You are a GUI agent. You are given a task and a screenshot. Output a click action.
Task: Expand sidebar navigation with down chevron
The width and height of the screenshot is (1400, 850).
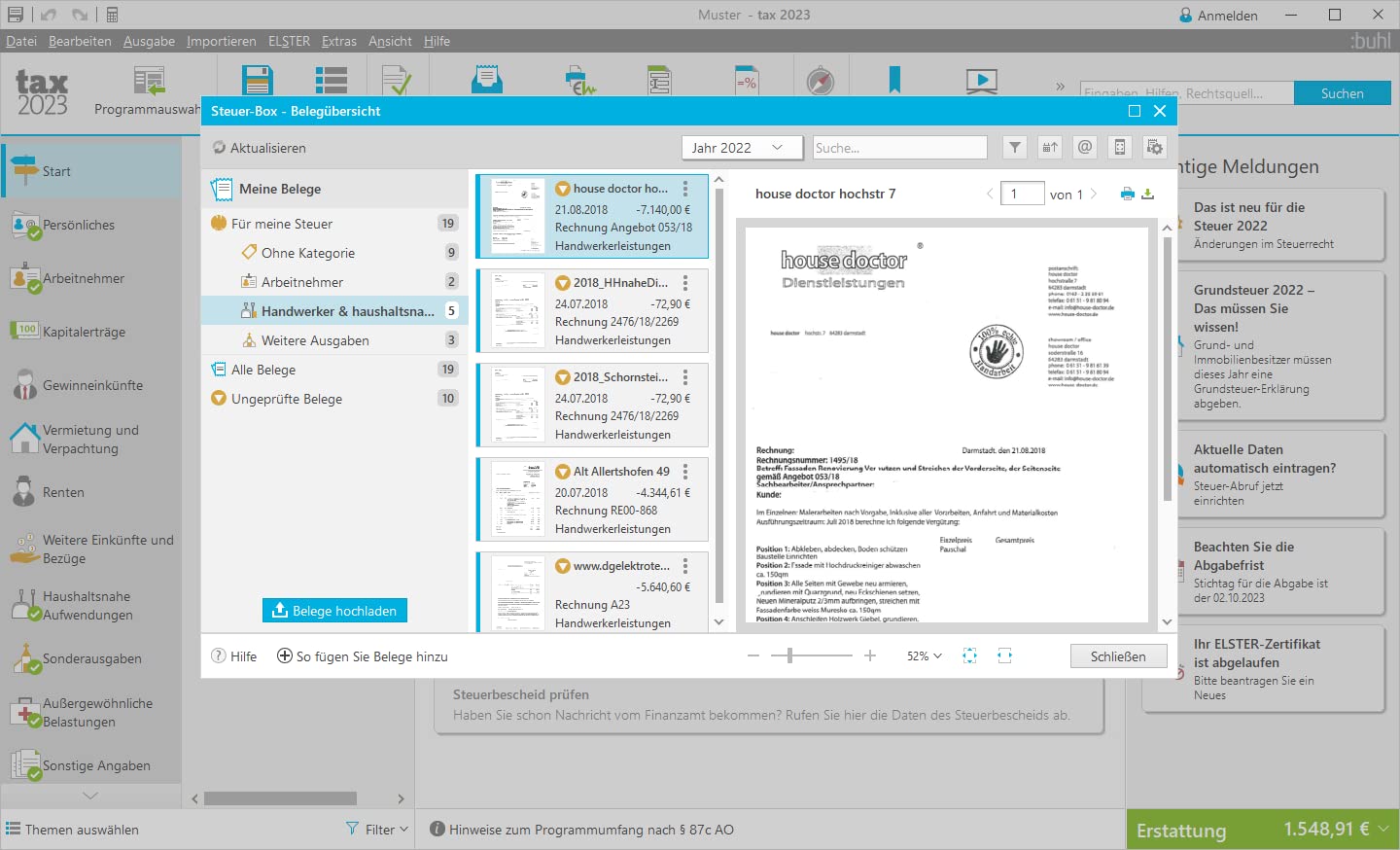pos(90,796)
